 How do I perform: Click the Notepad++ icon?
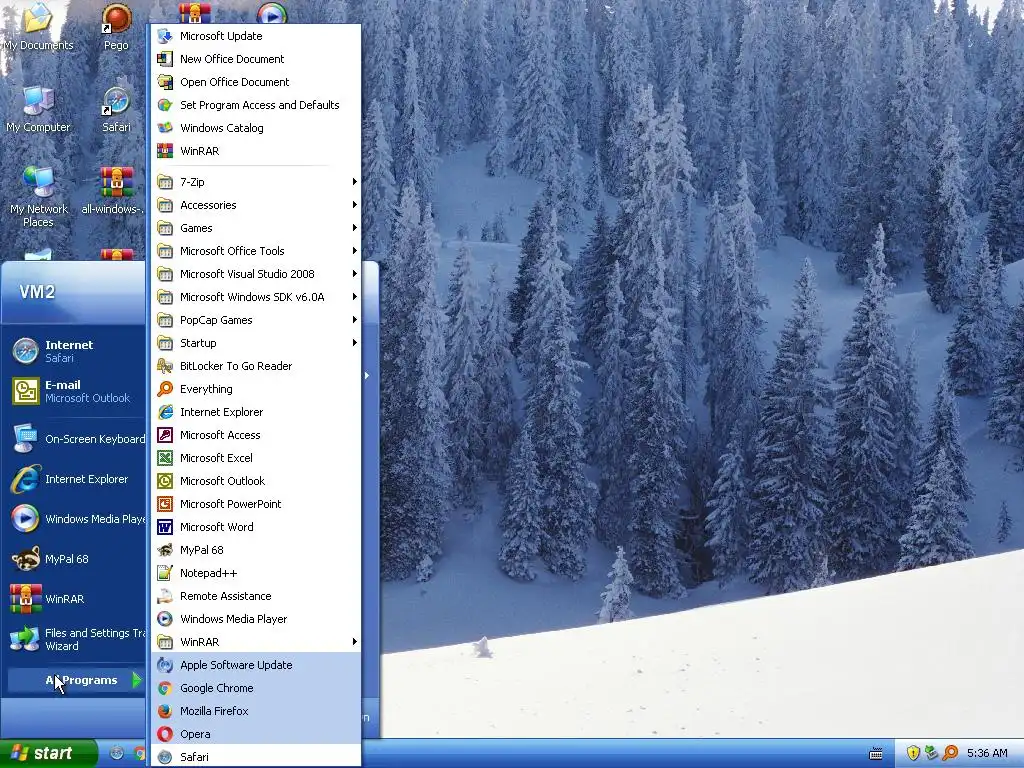[165, 573]
